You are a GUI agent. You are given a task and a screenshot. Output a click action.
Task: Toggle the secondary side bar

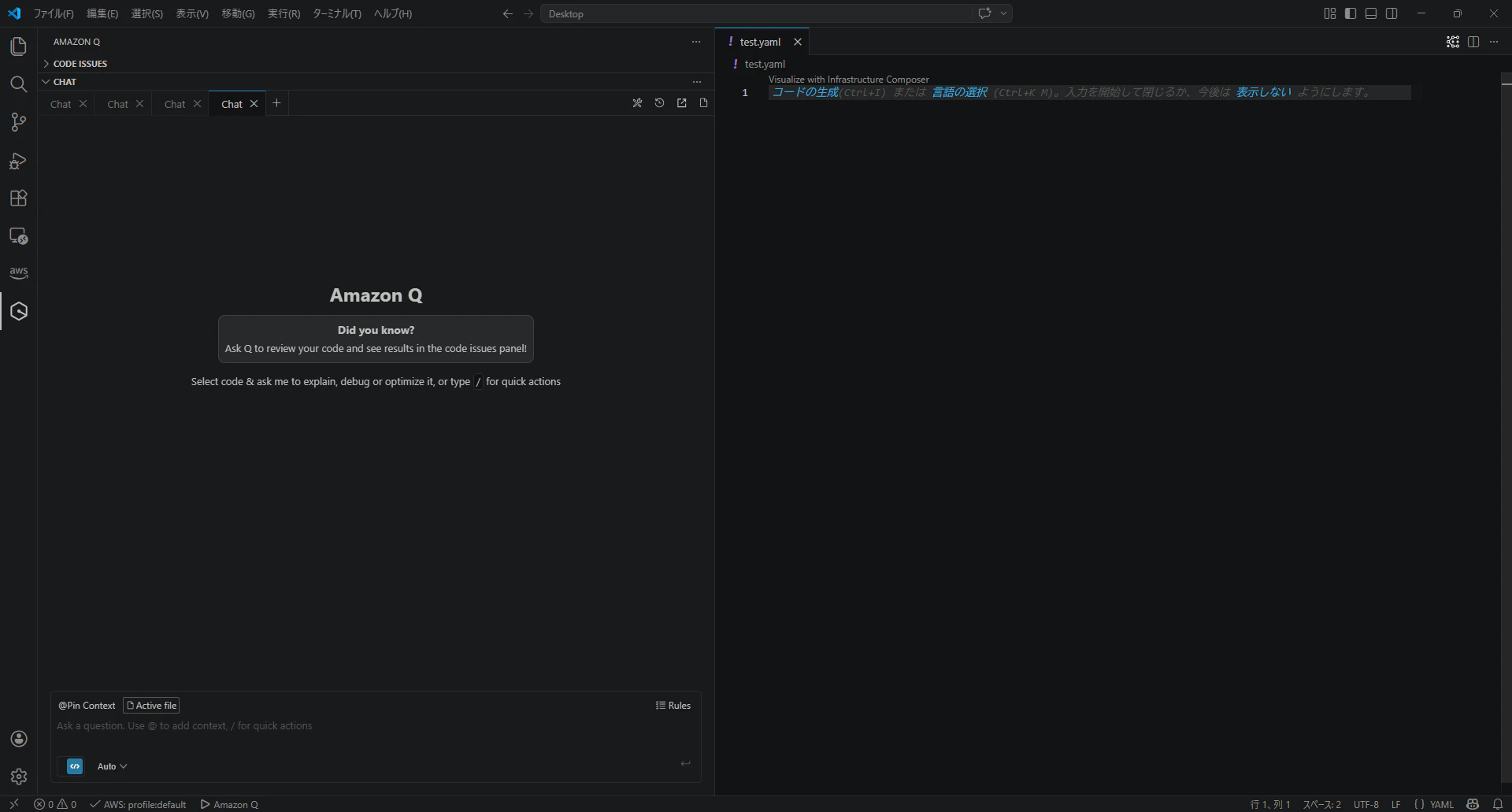tap(1392, 13)
